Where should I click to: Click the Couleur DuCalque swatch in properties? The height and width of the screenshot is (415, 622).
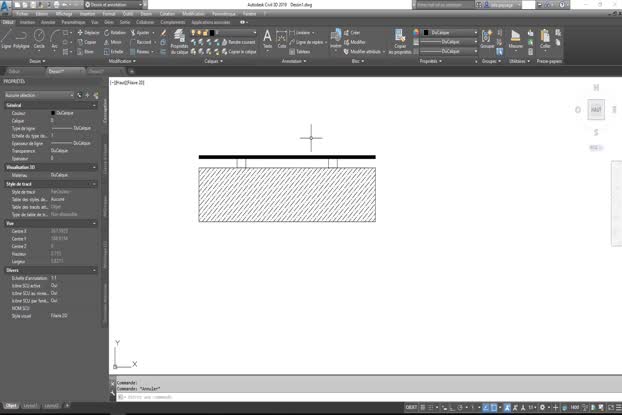pyautogui.click(x=53, y=113)
